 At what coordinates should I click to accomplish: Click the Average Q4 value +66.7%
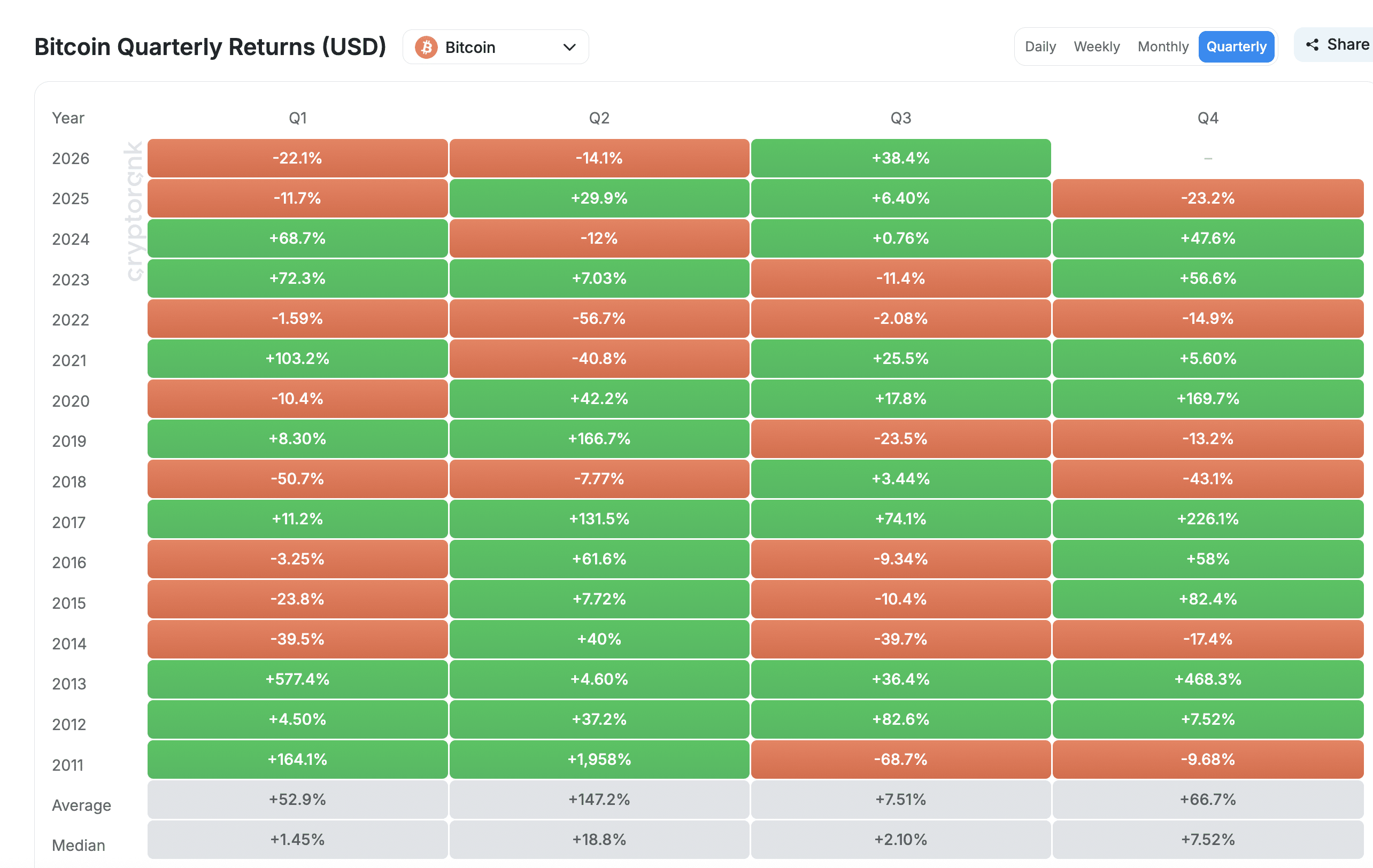(x=1208, y=800)
